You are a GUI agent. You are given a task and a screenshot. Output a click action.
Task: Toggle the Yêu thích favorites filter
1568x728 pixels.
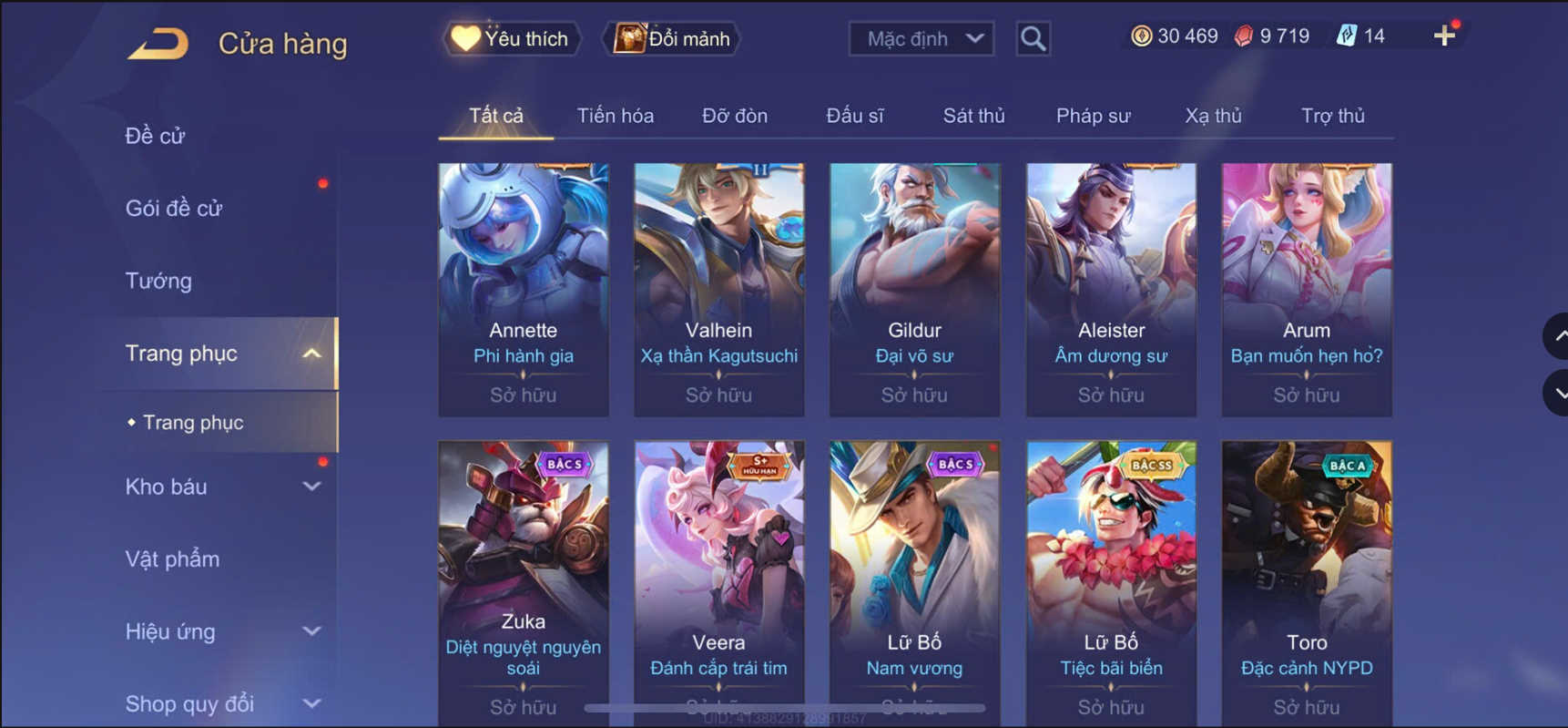pyautogui.click(x=511, y=38)
